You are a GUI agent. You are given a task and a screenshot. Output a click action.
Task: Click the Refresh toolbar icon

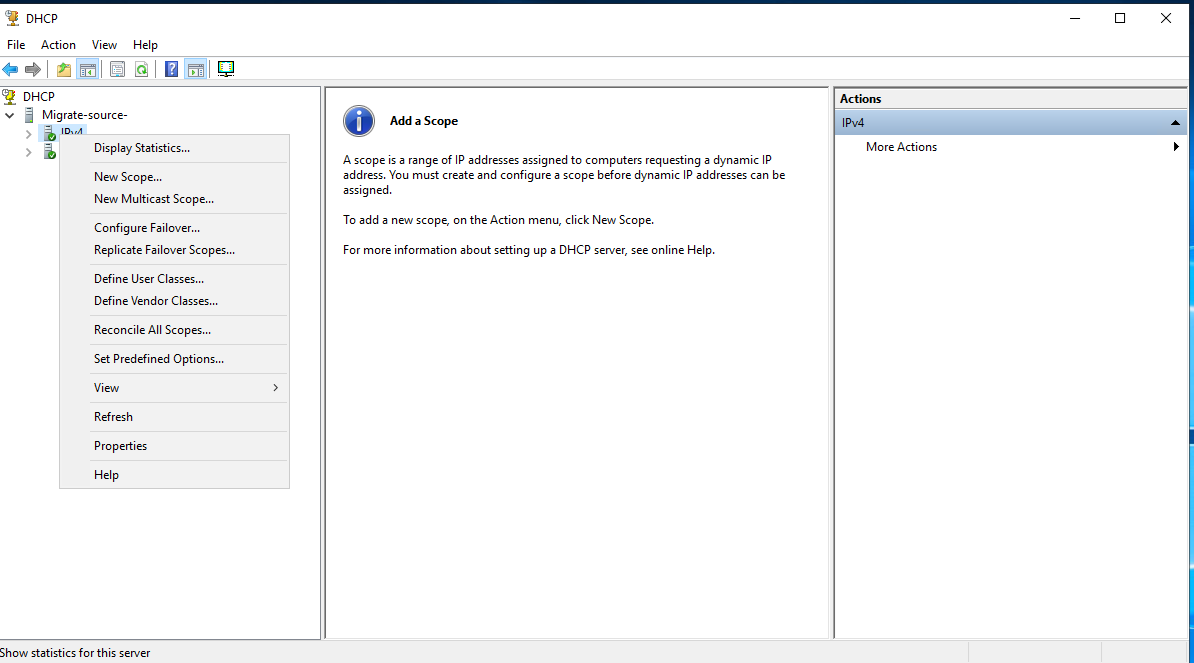click(x=141, y=68)
